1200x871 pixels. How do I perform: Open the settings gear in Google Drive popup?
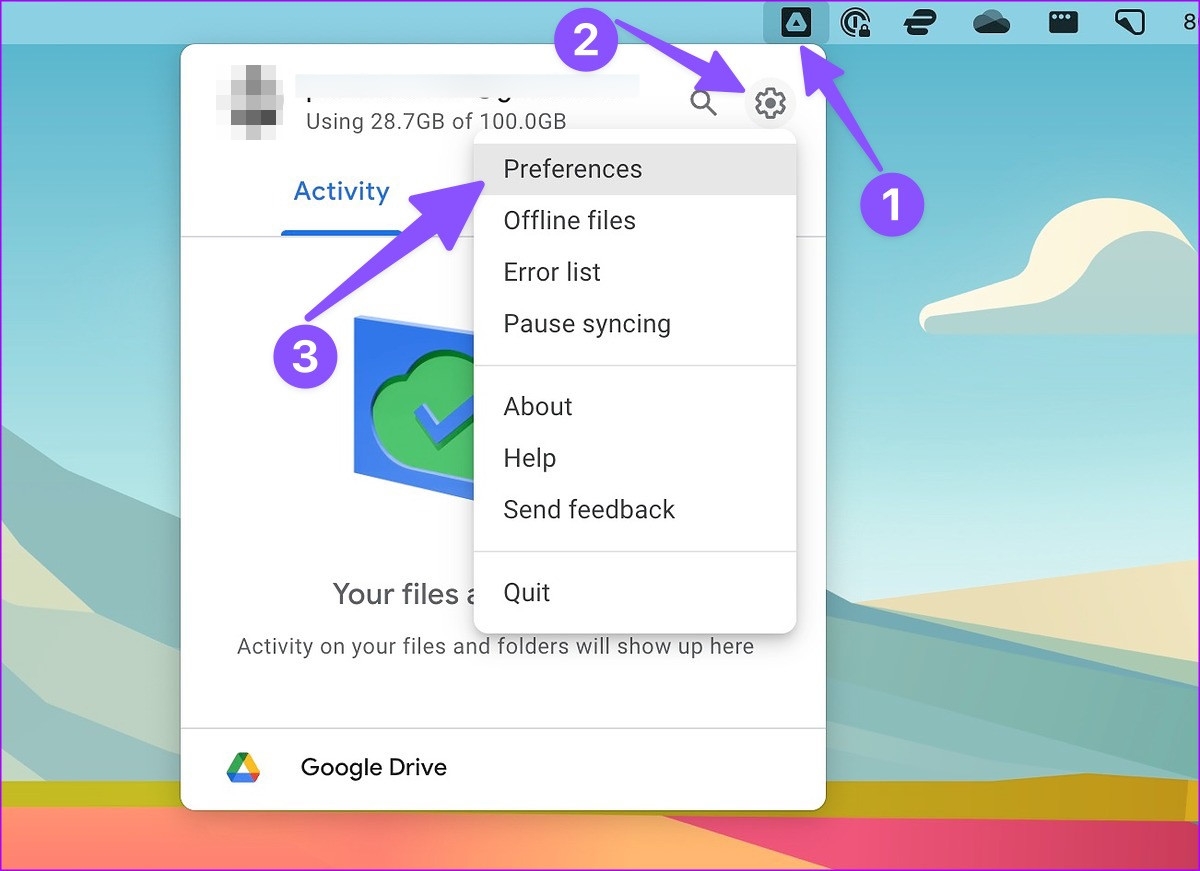point(770,103)
